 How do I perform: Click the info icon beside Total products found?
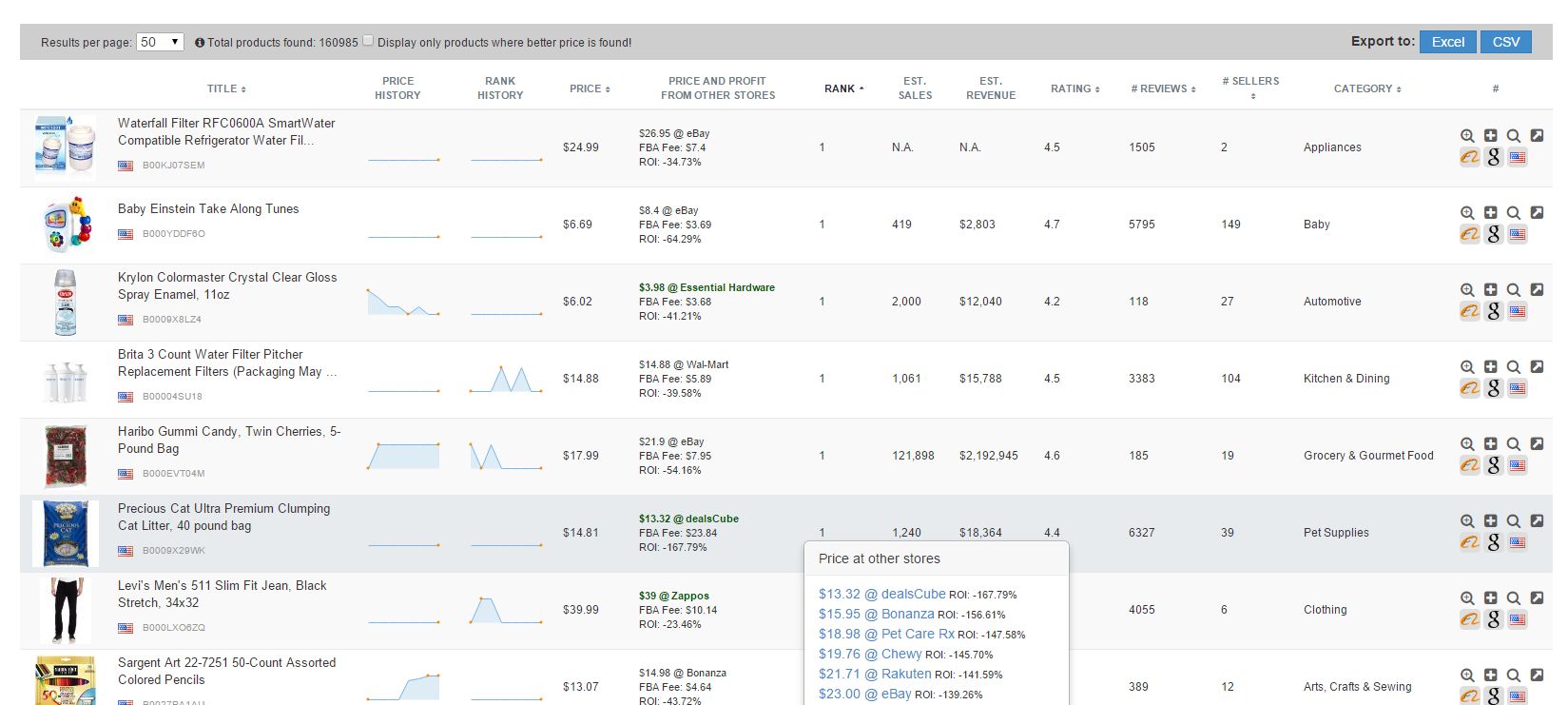(200, 43)
